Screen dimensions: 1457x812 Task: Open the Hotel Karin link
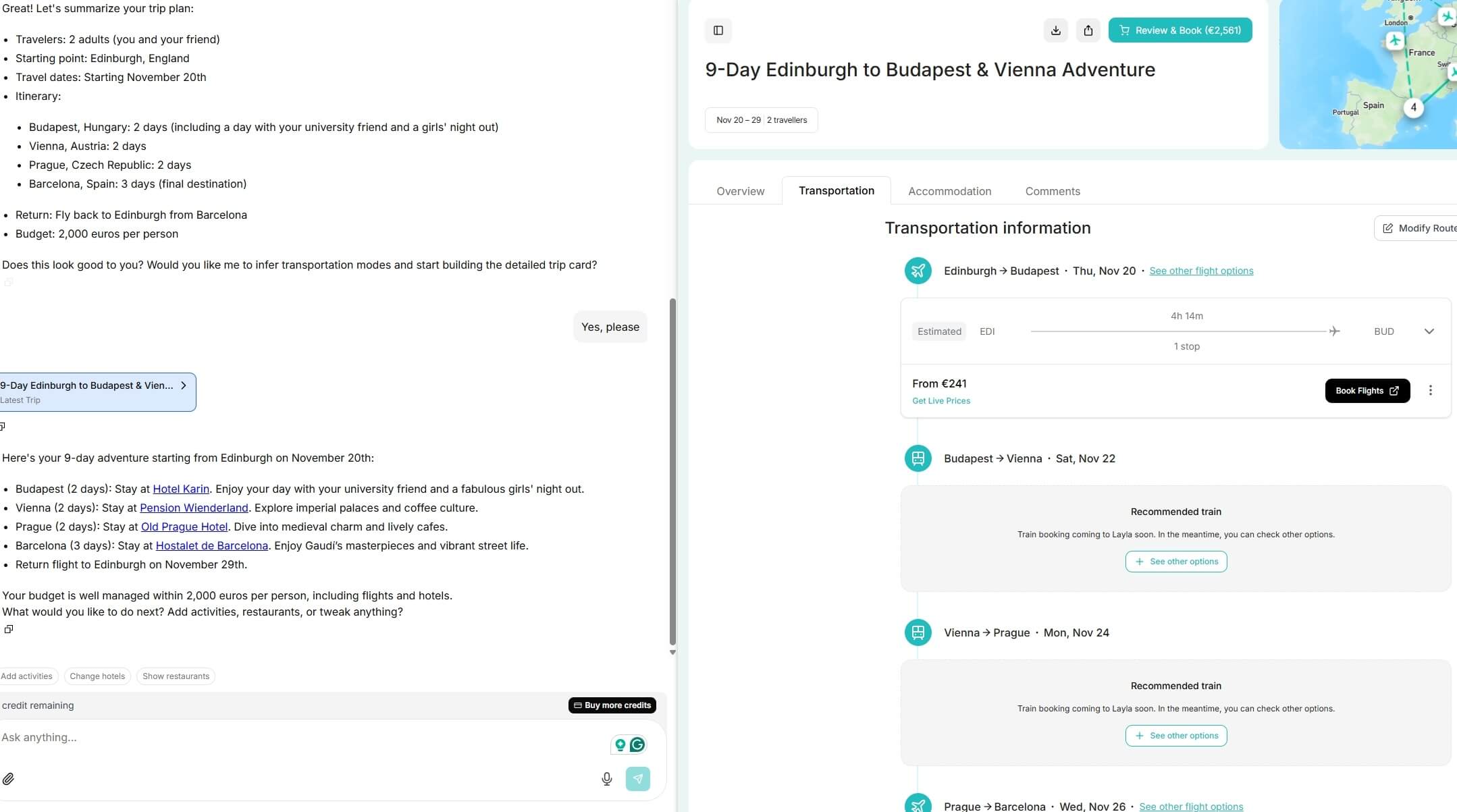point(181,489)
